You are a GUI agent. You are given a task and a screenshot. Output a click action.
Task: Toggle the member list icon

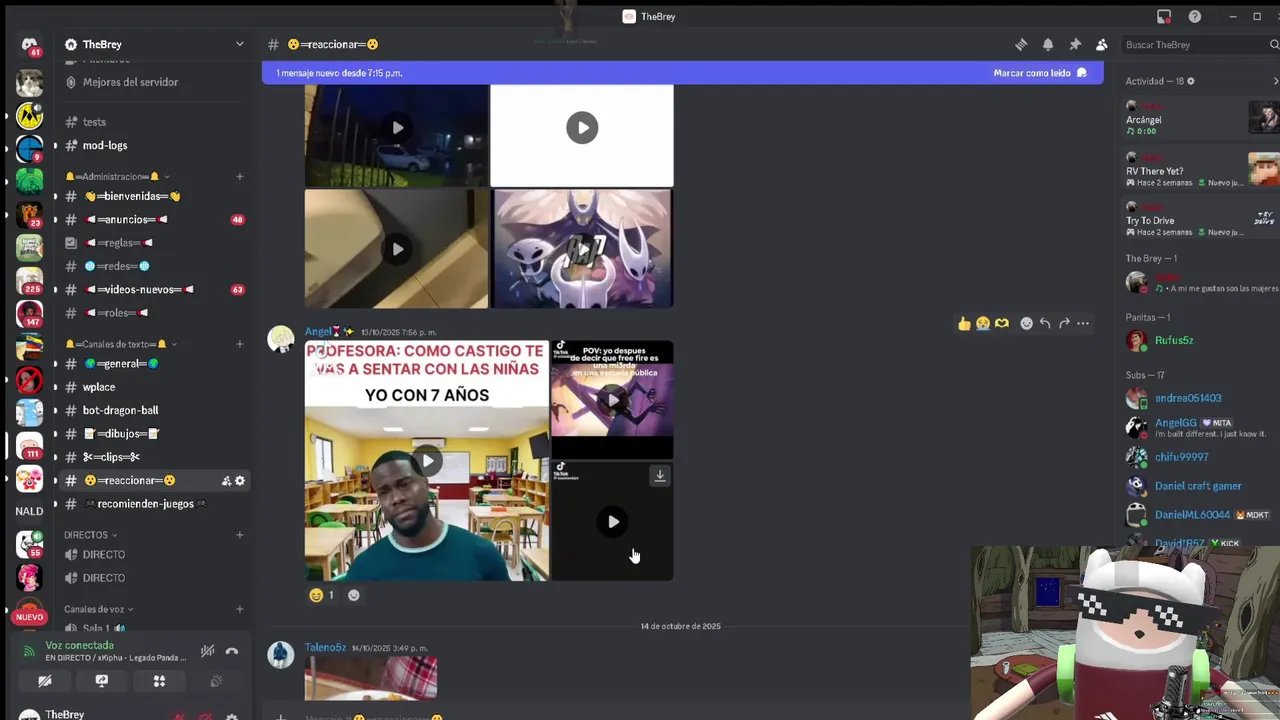point(1102,44)
